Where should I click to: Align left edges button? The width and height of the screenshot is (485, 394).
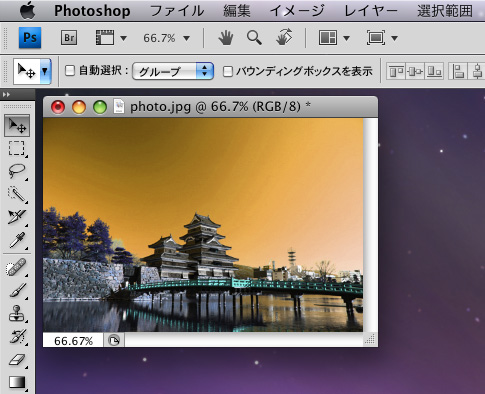pos(458,71)
